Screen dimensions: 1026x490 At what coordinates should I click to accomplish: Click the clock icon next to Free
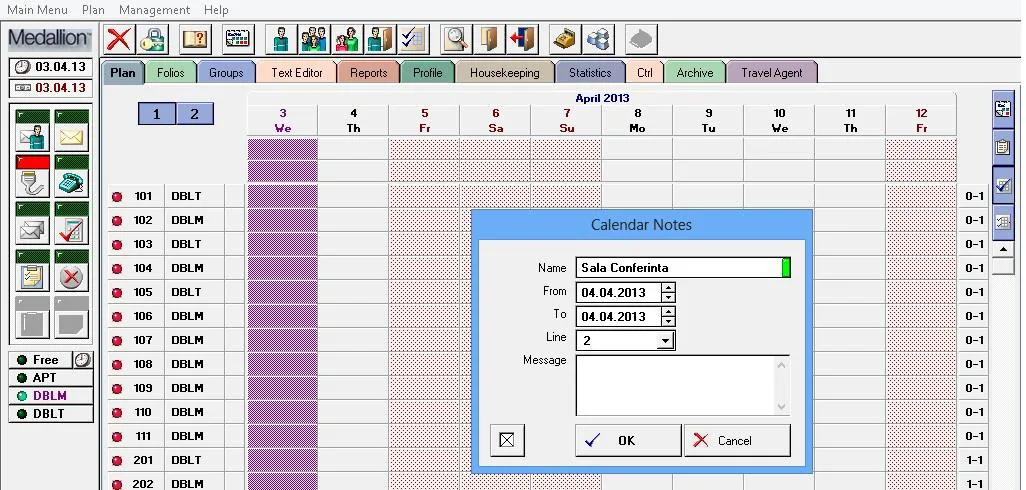(82, 360)
